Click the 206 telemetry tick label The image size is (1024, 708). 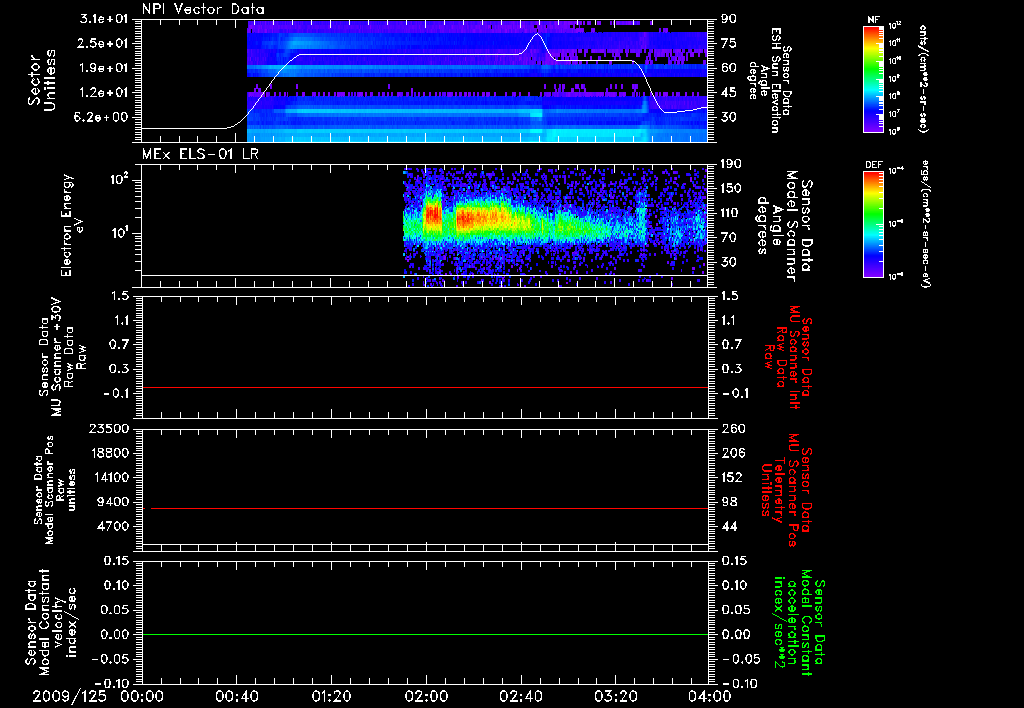click(732, 453)
